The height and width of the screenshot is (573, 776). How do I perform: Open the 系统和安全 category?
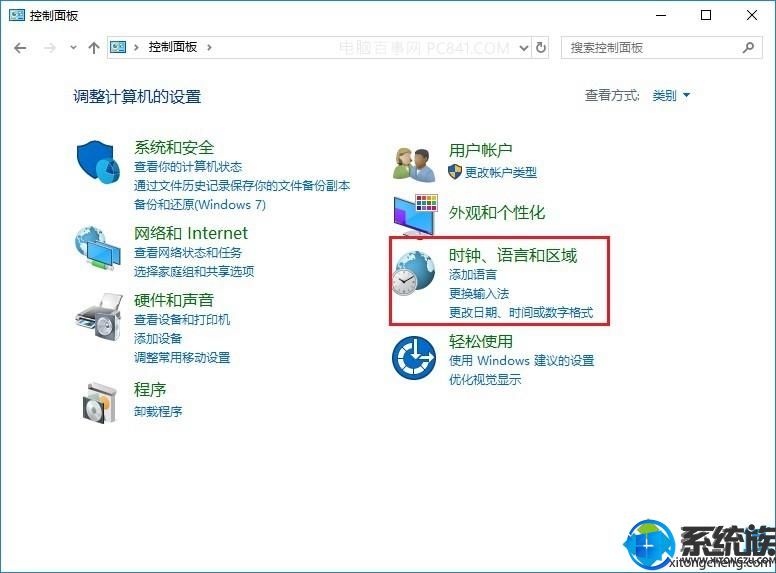pyautogui.click(x=174, y=147)
